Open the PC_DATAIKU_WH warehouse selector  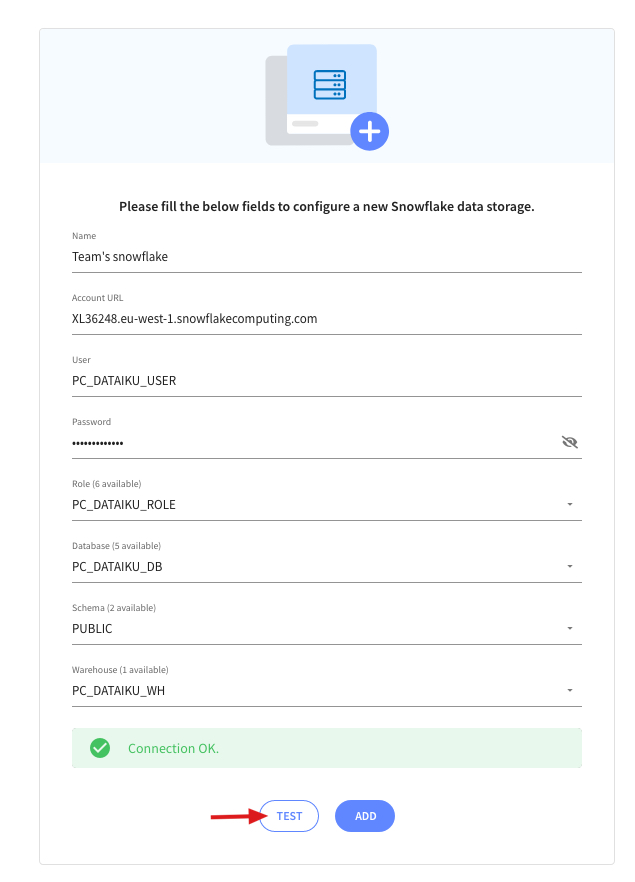point(327,690)
